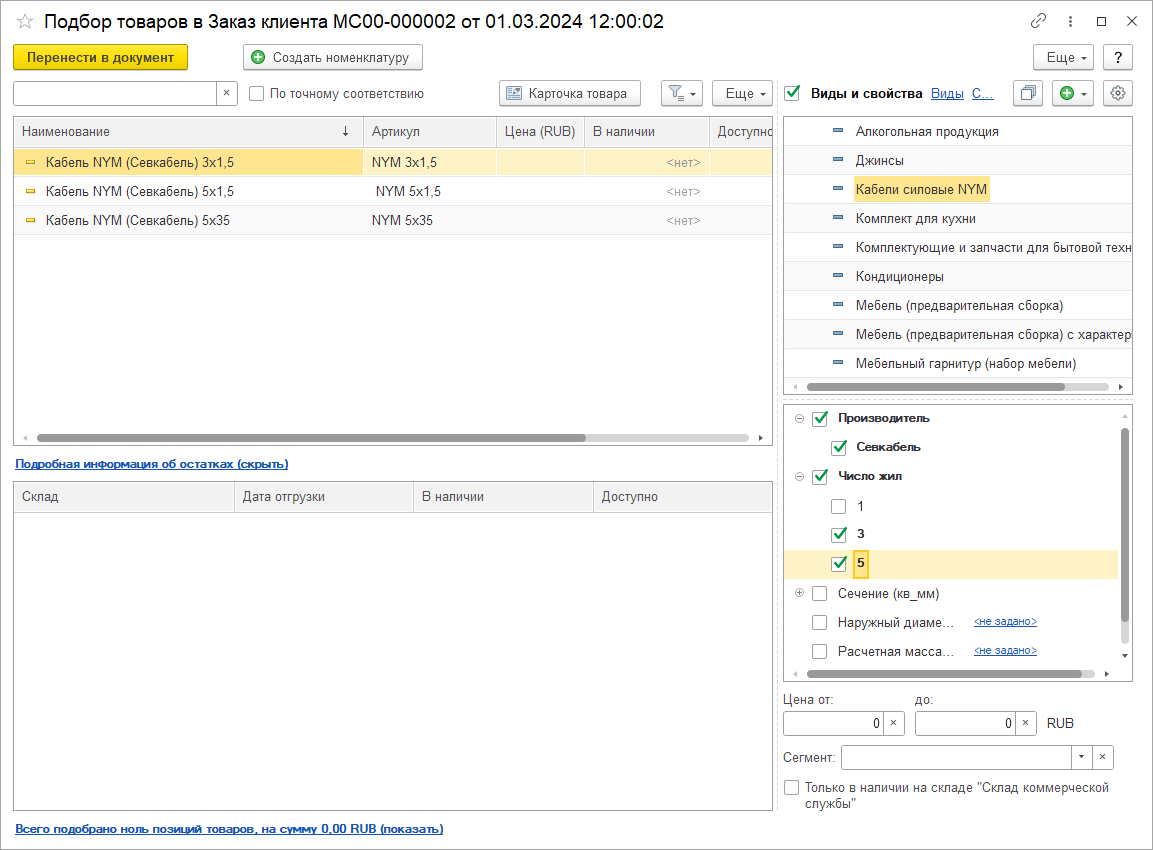
Task: Open the settings gear for filters
Action: [x=1118, y=93]
